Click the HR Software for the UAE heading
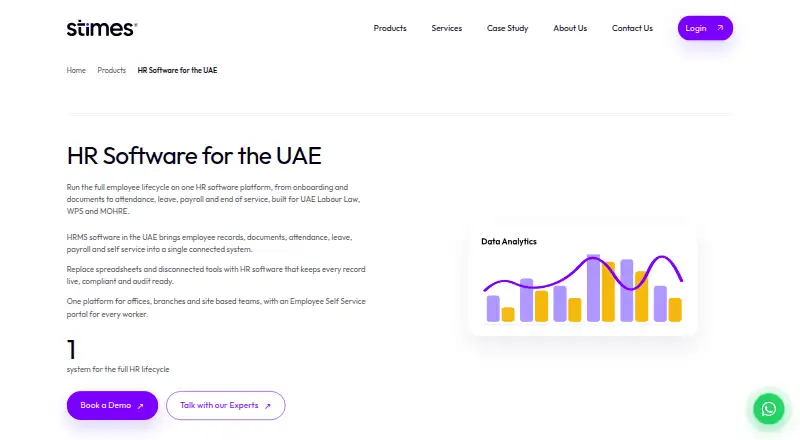Screen dimensions: 800x440 pos(194,156)
